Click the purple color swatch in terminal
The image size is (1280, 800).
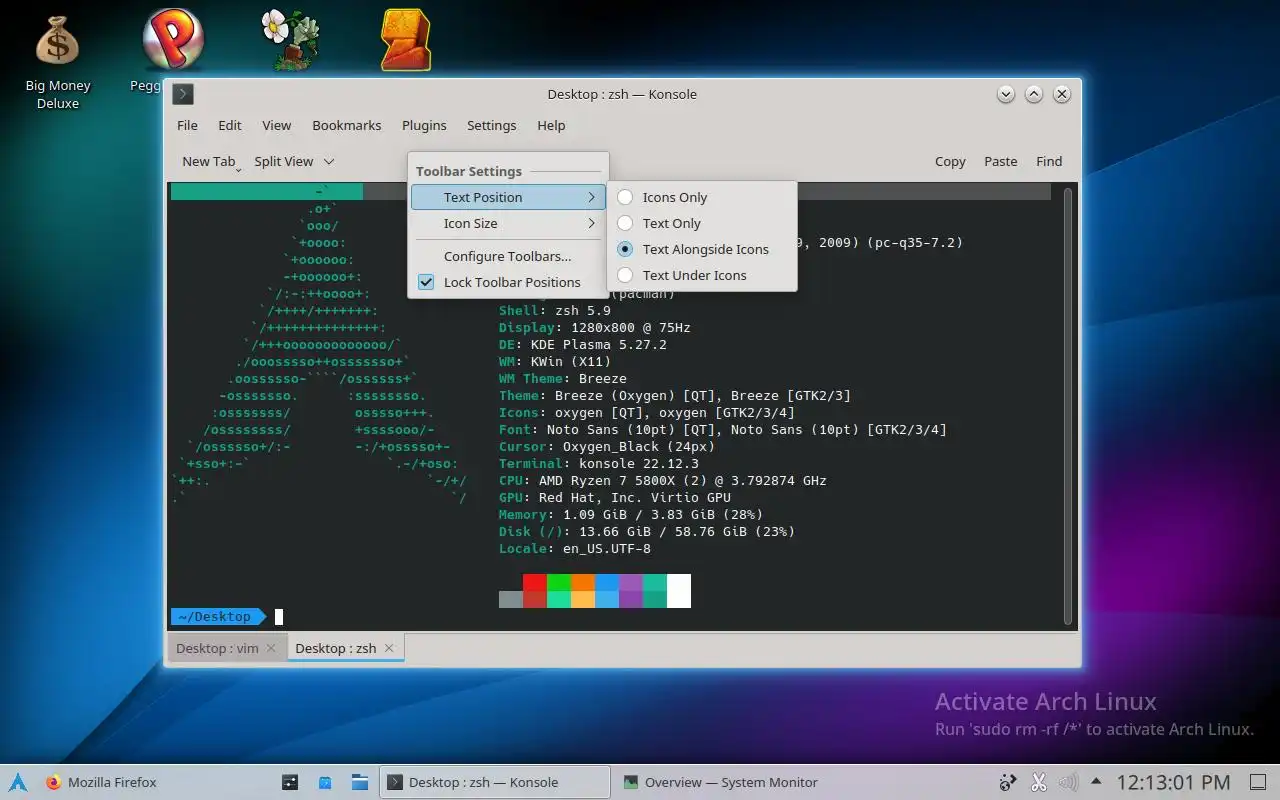631,582
